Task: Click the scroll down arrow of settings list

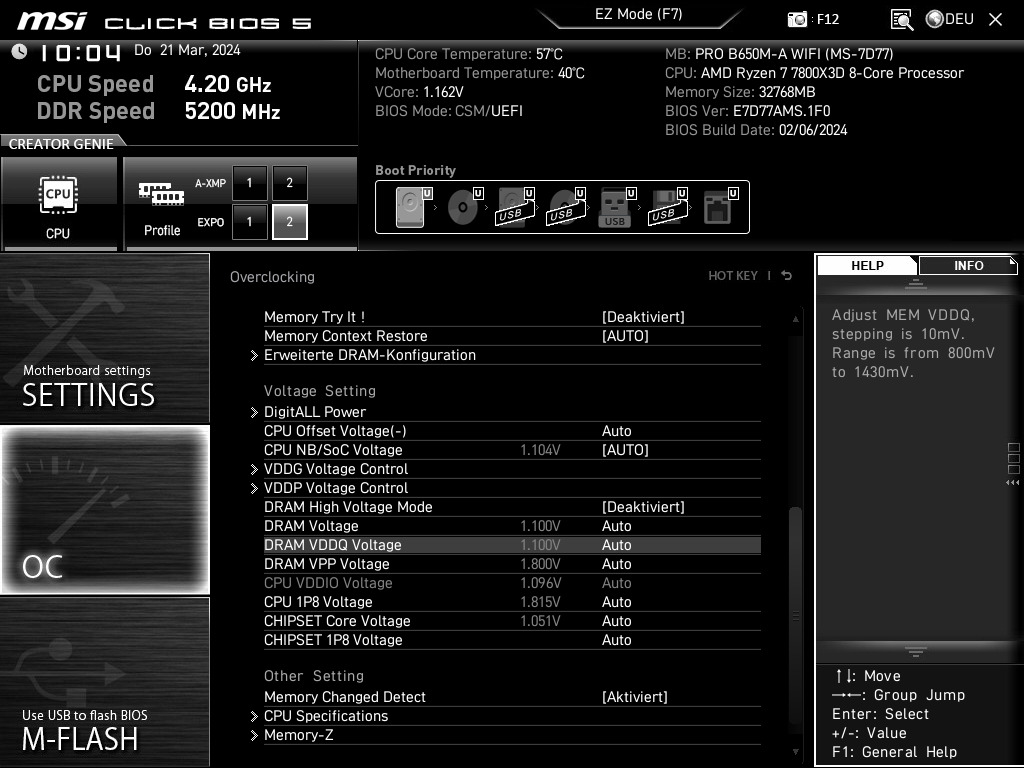Action: [795, 752]
